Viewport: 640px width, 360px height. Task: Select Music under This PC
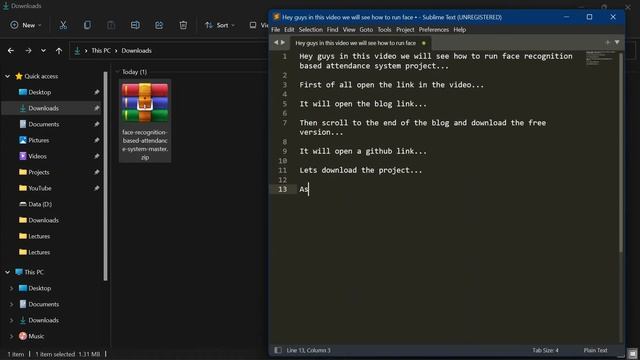[x=36, y=336]
